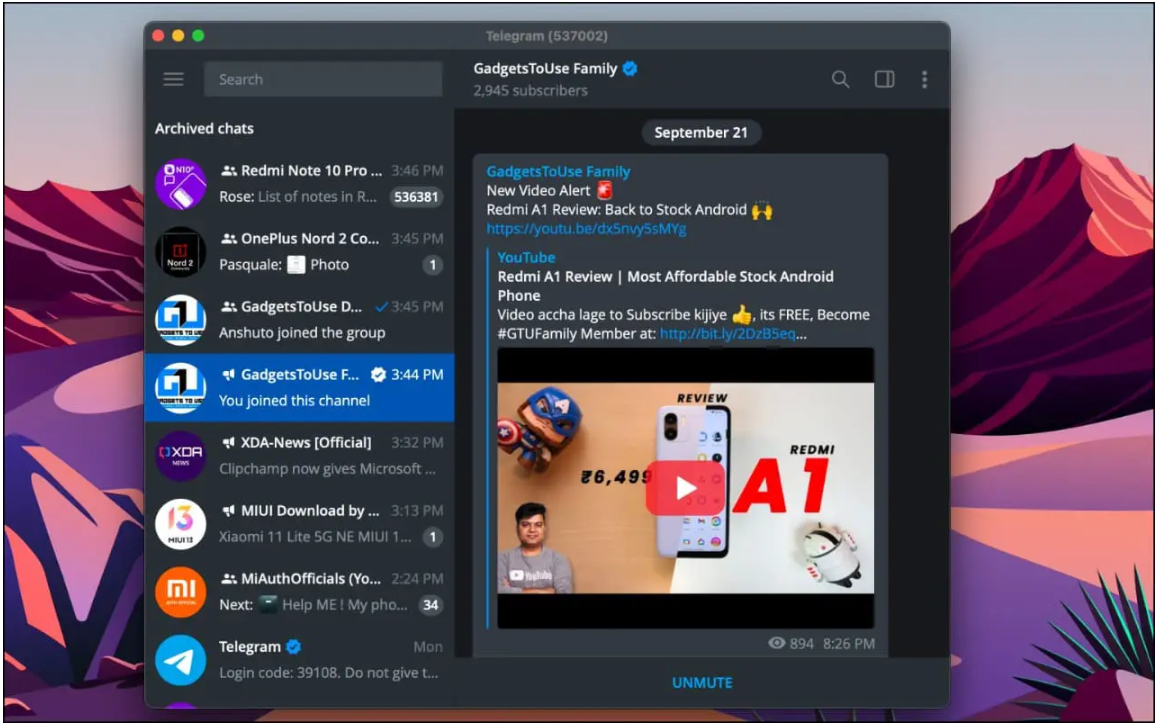Click the Redmi Note 10 Pro avatar
The width and height of the screenshot is (1157, 726).
click(x=181, y=184)
